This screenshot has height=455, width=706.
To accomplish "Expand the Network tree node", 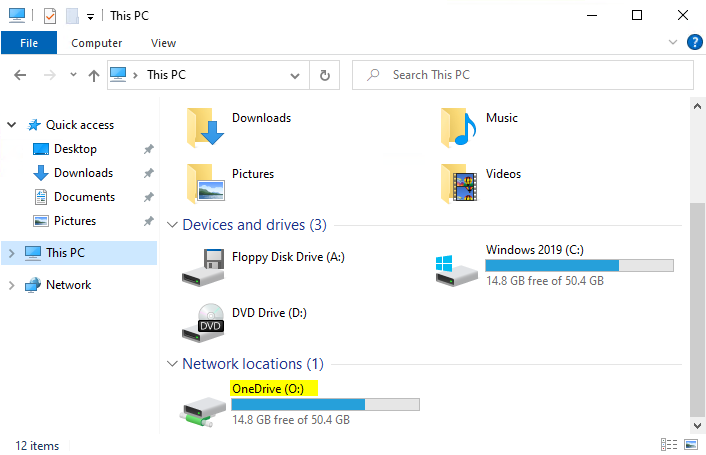I will 12,285.
